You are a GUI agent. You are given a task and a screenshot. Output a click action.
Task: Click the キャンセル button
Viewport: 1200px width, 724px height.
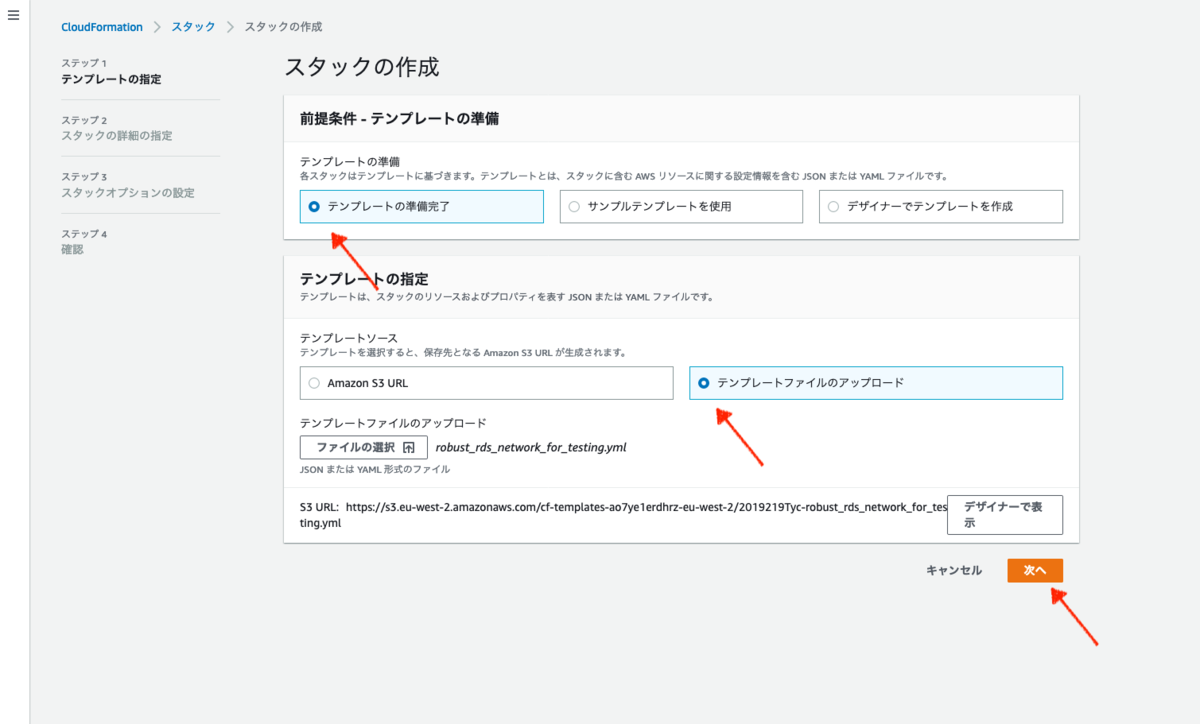(954, 571)
